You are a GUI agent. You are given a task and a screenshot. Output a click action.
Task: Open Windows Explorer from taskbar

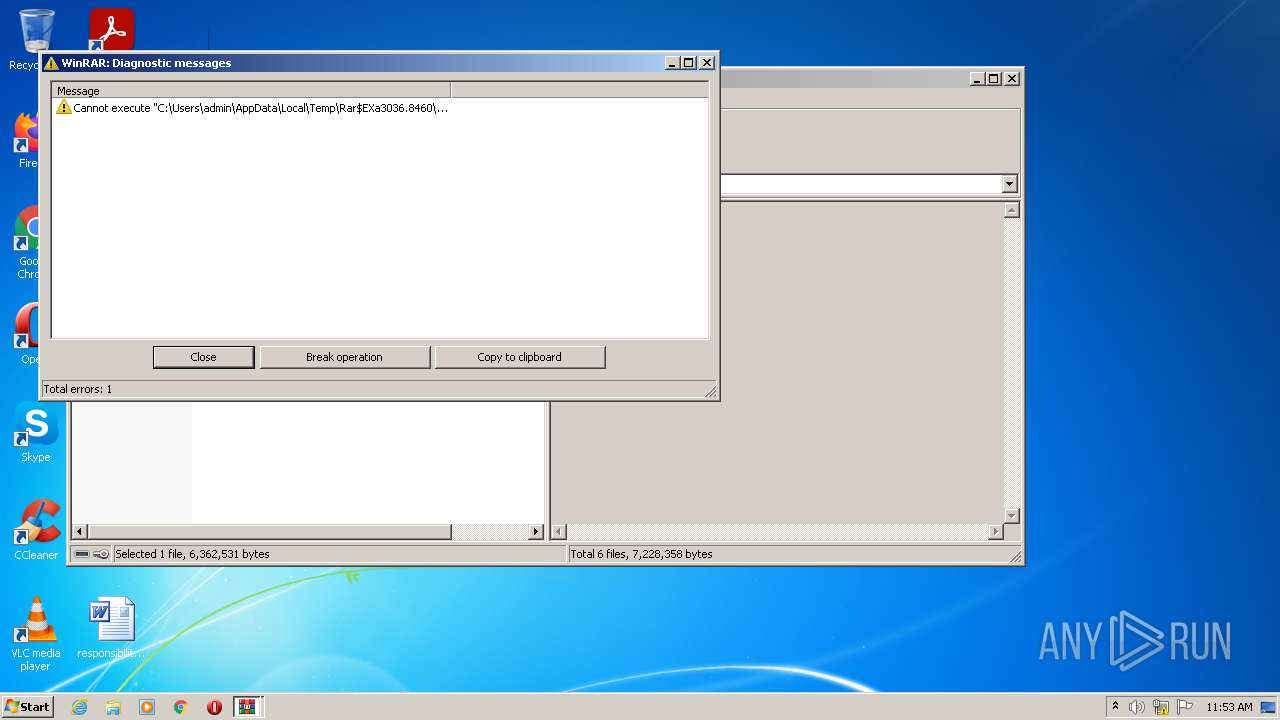113,707
